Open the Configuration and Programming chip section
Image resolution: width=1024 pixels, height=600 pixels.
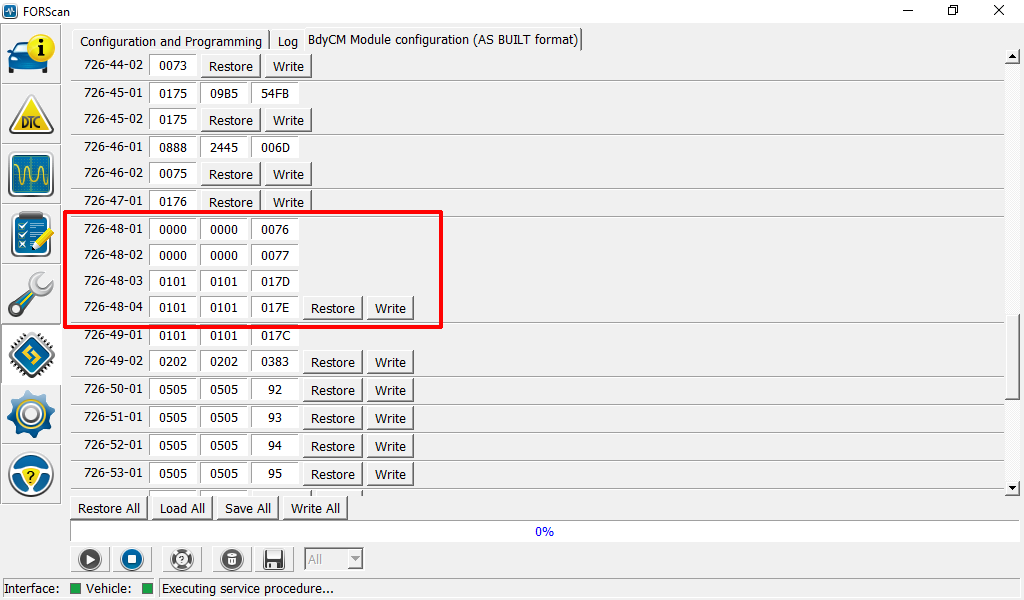tap(31, 355)
